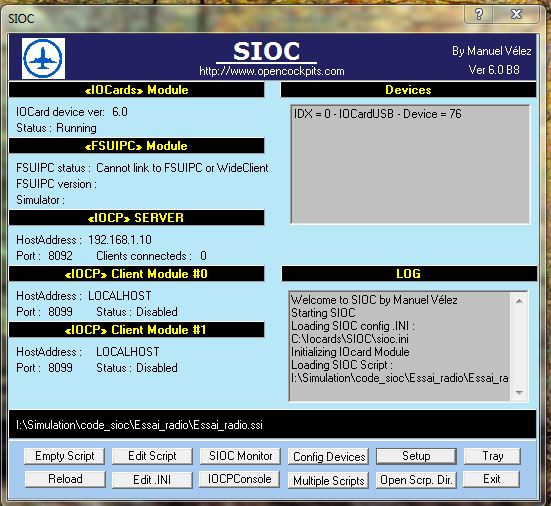The width and height of the screenshot is (551, 506).
Task: Click the 'Simulator :' label
Action: click(40, 200)
